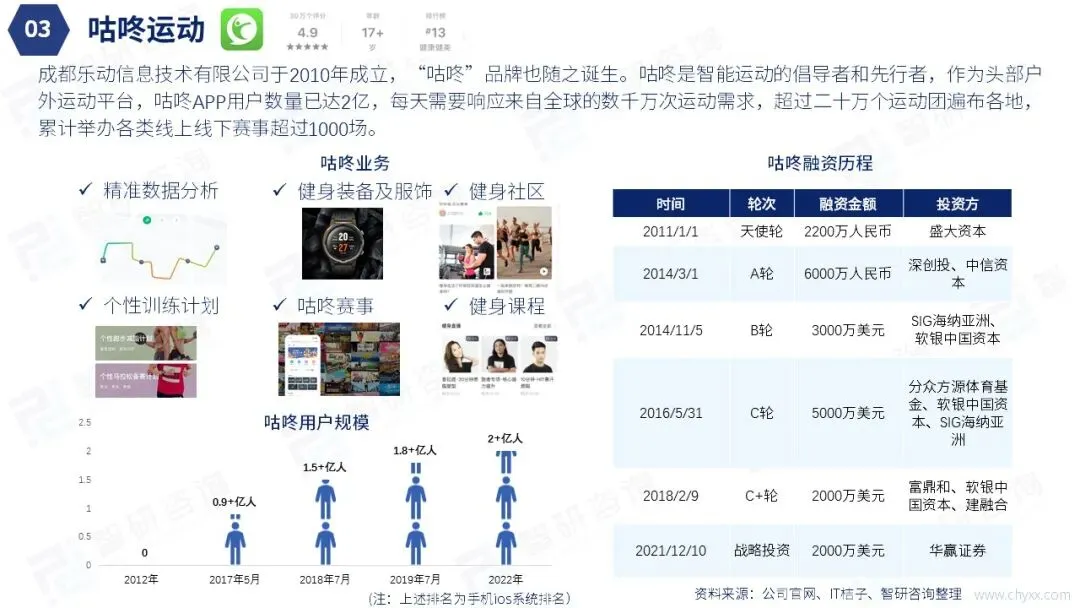
Task: Click the 分众方源体育基金 investor cell
Action: pos(957,413)
